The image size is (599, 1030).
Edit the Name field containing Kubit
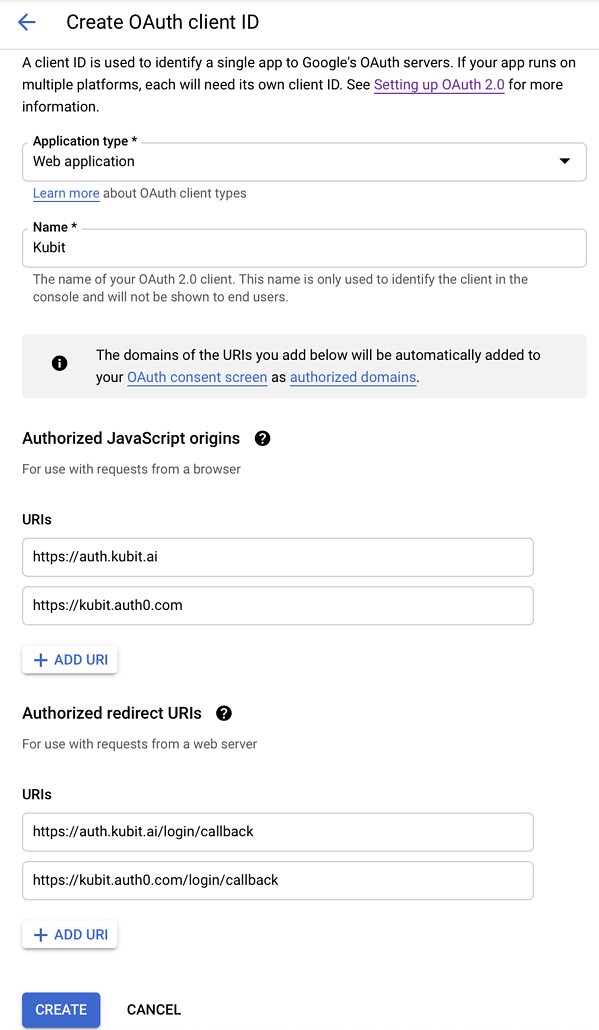point(304,248)
